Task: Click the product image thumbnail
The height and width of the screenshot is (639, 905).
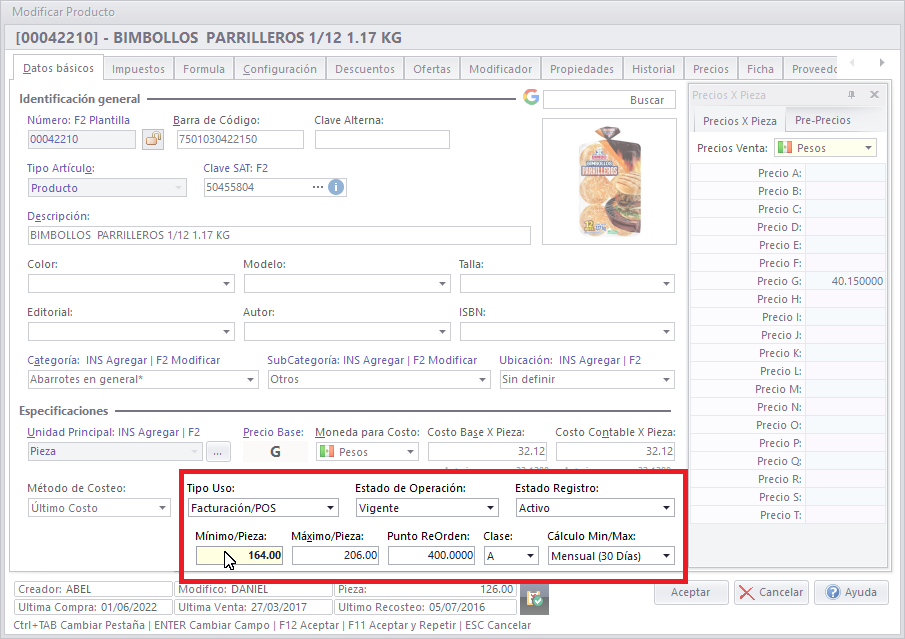Action: 609,182
